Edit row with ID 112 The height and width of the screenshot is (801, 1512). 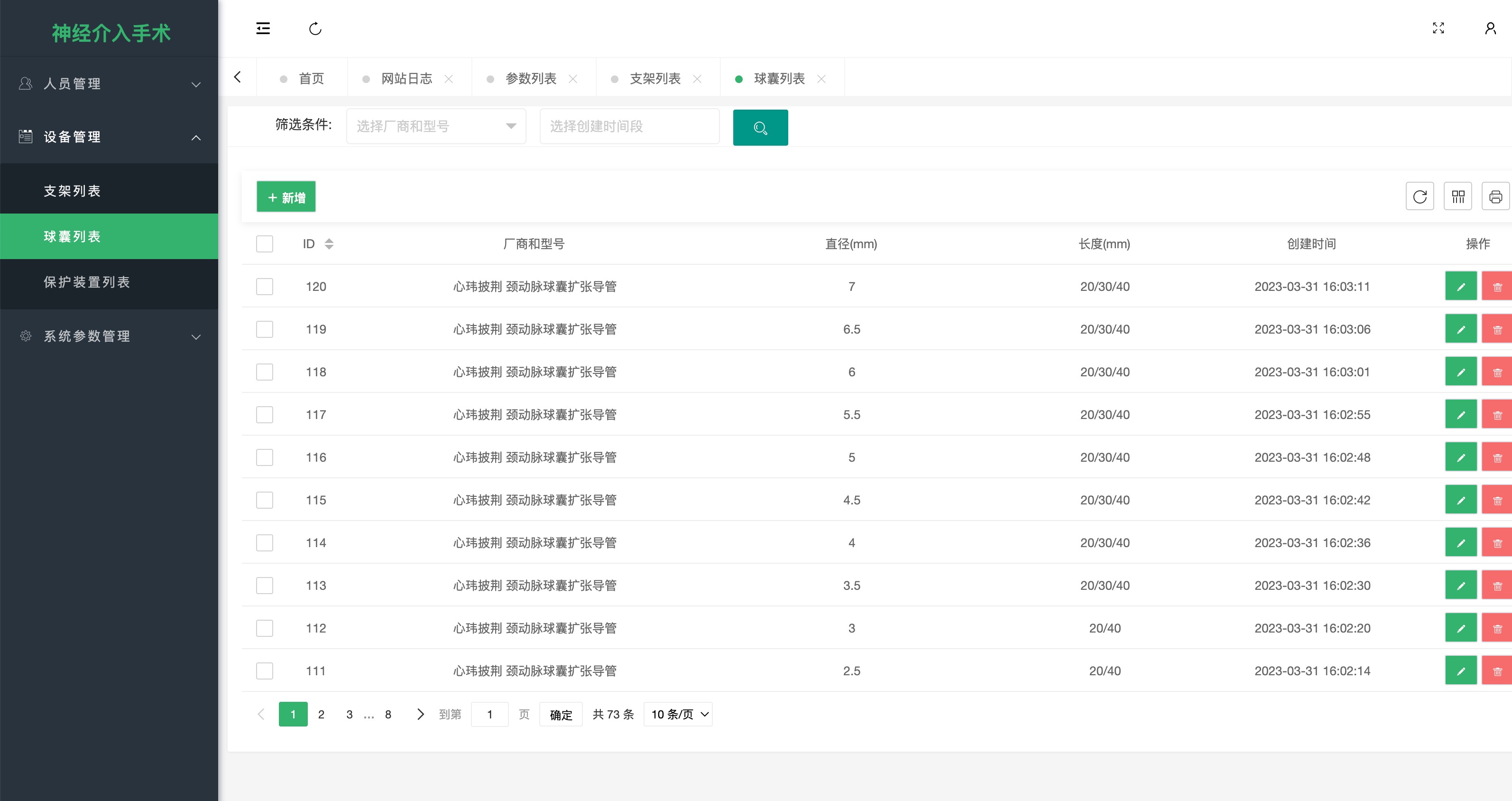[x=1460, y=628]
